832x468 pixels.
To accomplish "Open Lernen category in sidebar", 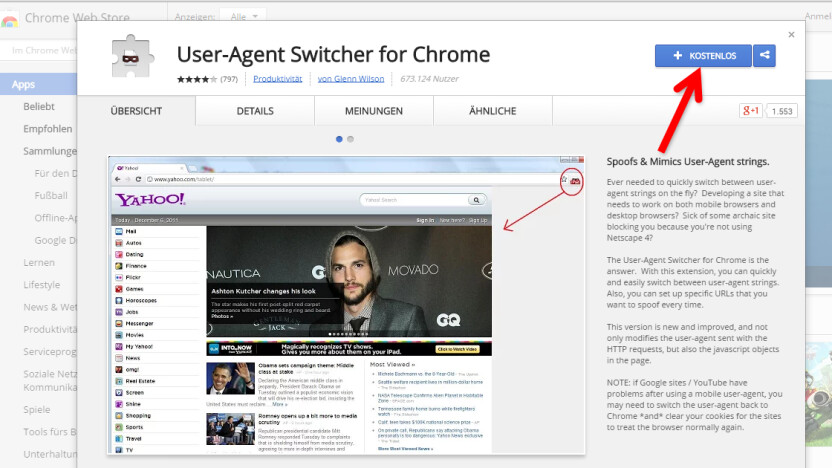I will click(39, 263).
